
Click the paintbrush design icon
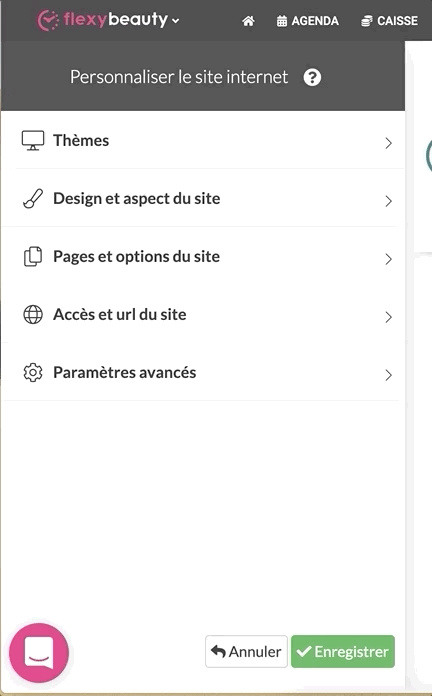coord(33,199)
